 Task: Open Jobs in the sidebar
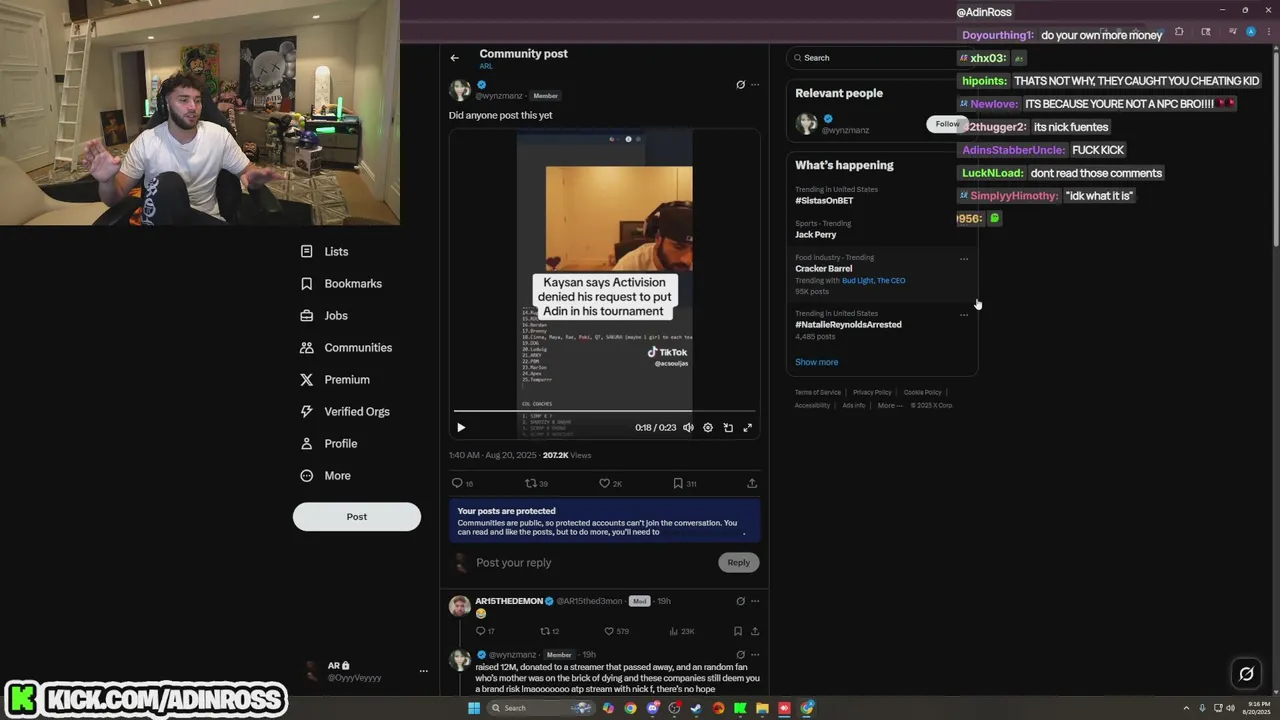click(x=324, y=316)
